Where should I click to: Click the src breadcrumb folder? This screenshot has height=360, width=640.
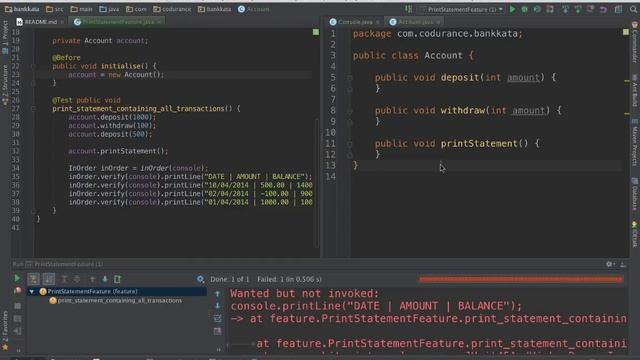(55, 9)
